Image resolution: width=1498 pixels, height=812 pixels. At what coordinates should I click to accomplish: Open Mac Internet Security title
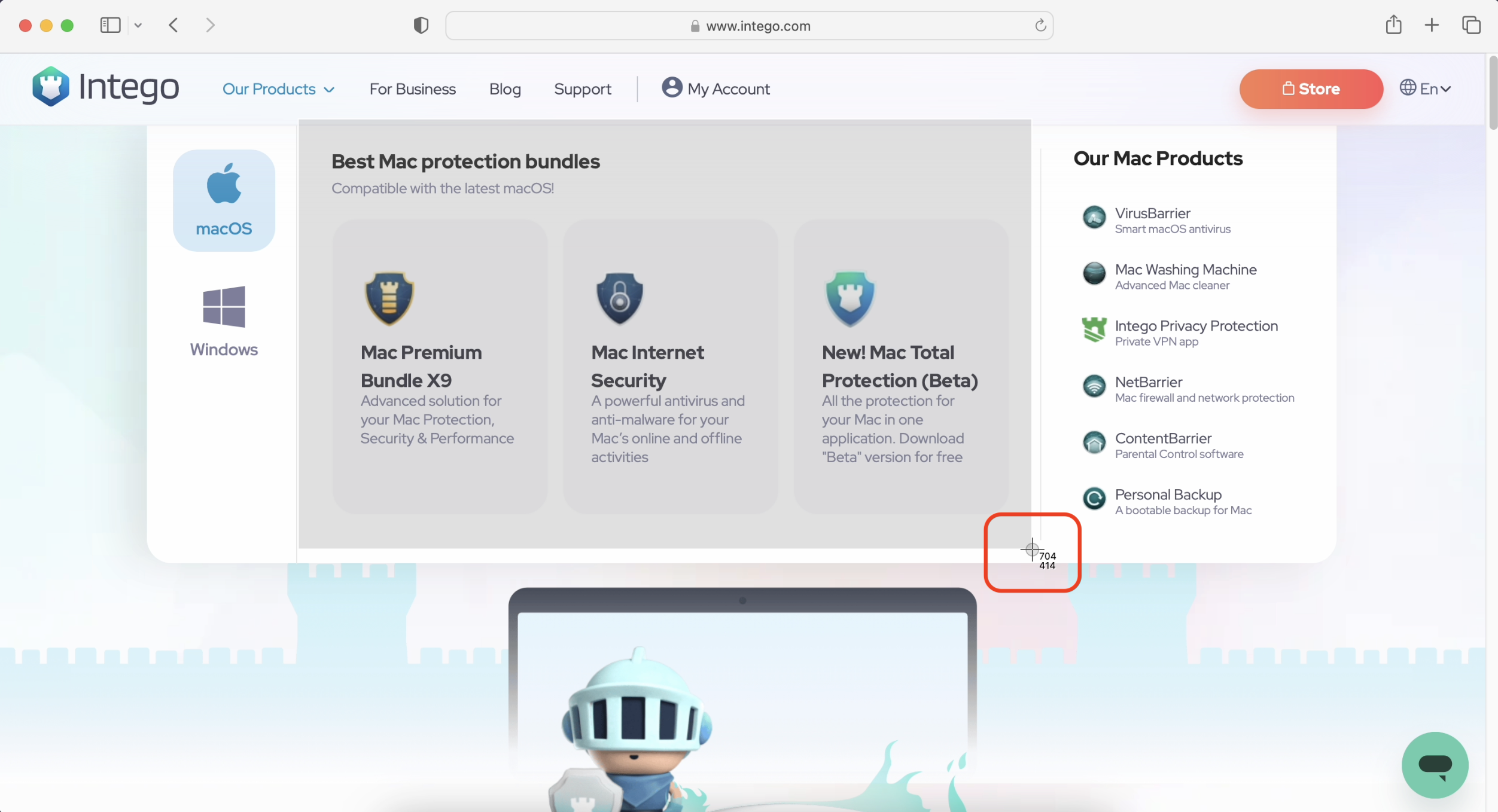[x=647, y=366]
